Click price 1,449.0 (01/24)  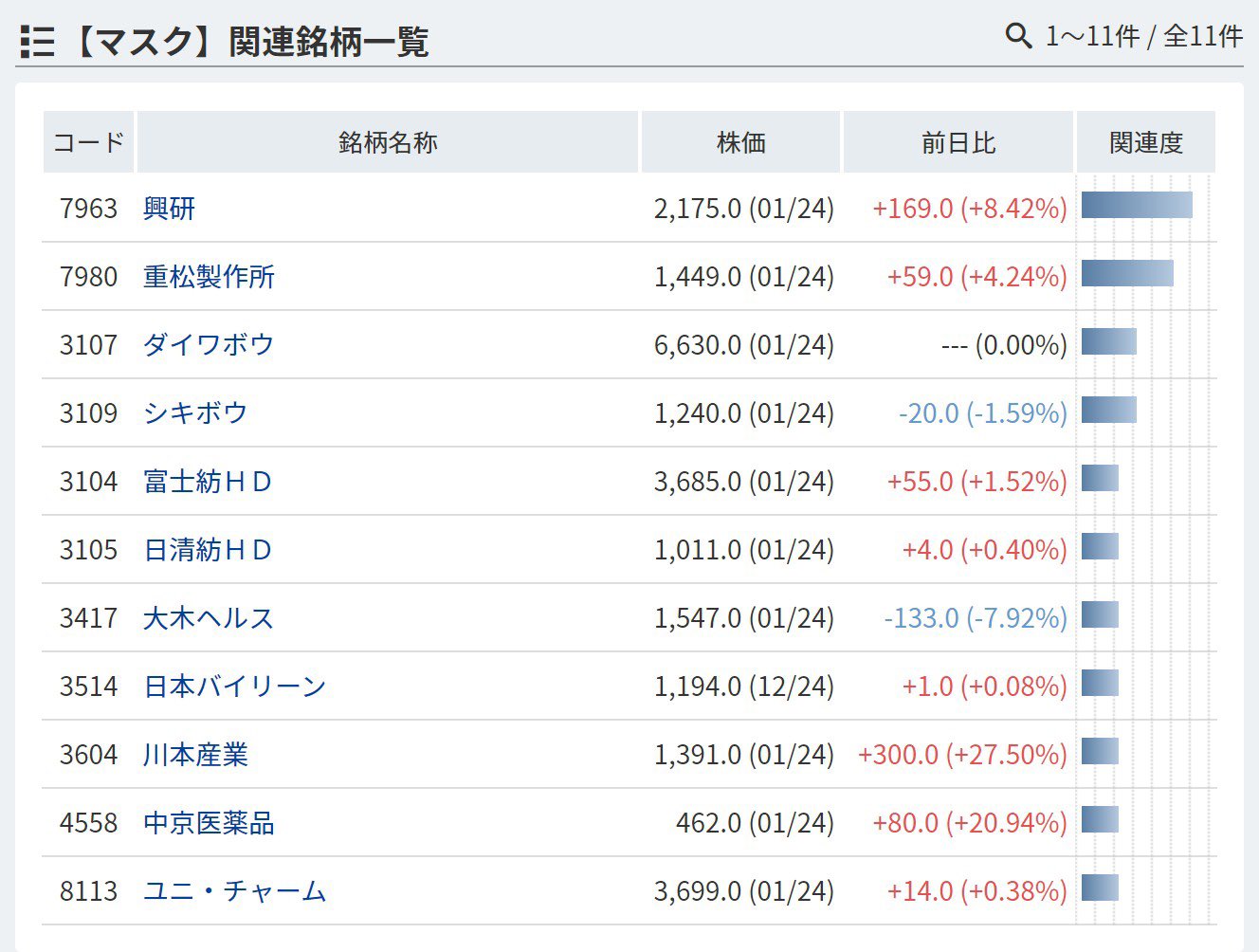pos(744,277)
